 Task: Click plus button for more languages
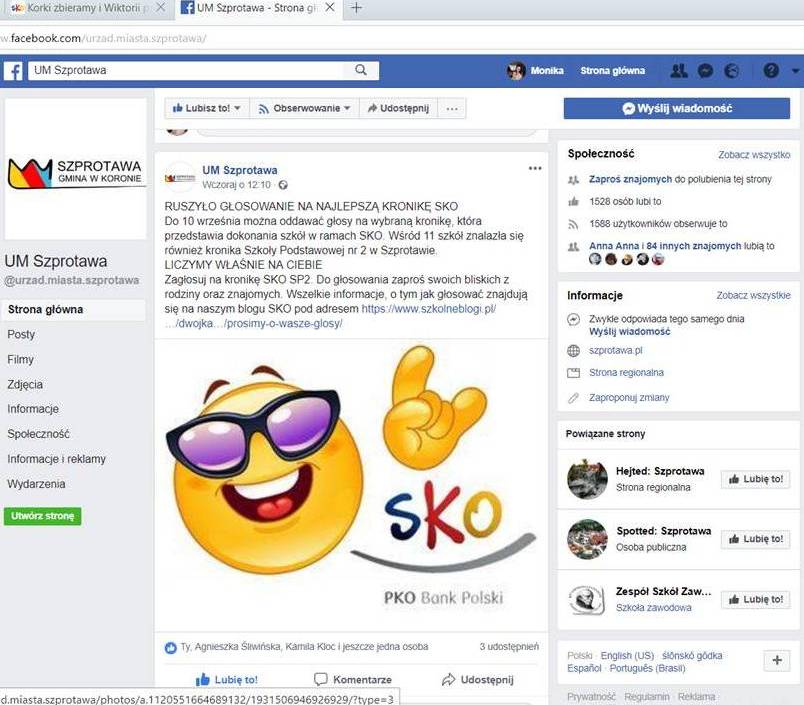pyautogui.click(x=777, y=660)
